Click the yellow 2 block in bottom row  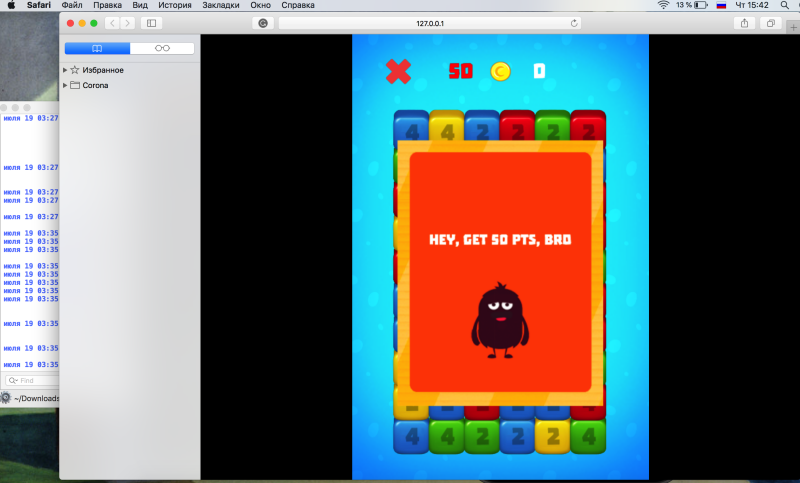pos(553,437)
